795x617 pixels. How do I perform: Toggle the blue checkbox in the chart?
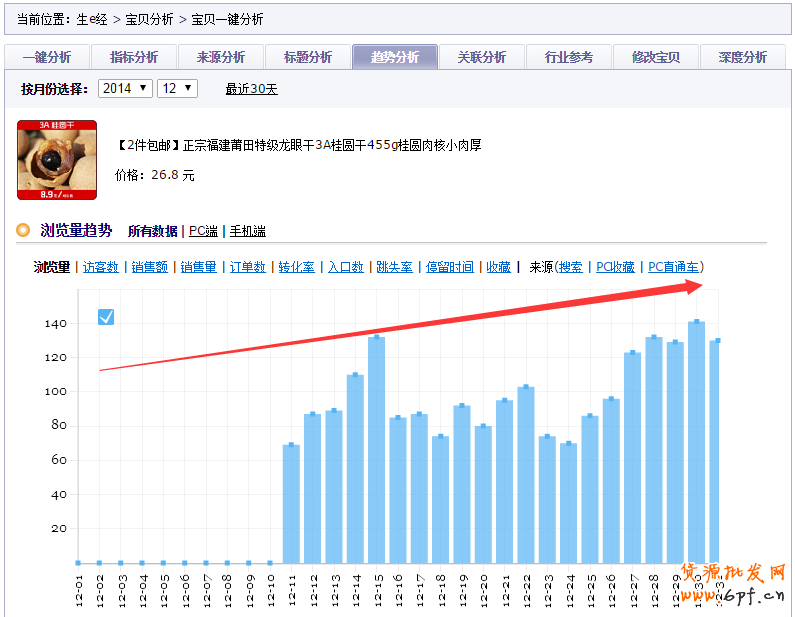(106, 317)
